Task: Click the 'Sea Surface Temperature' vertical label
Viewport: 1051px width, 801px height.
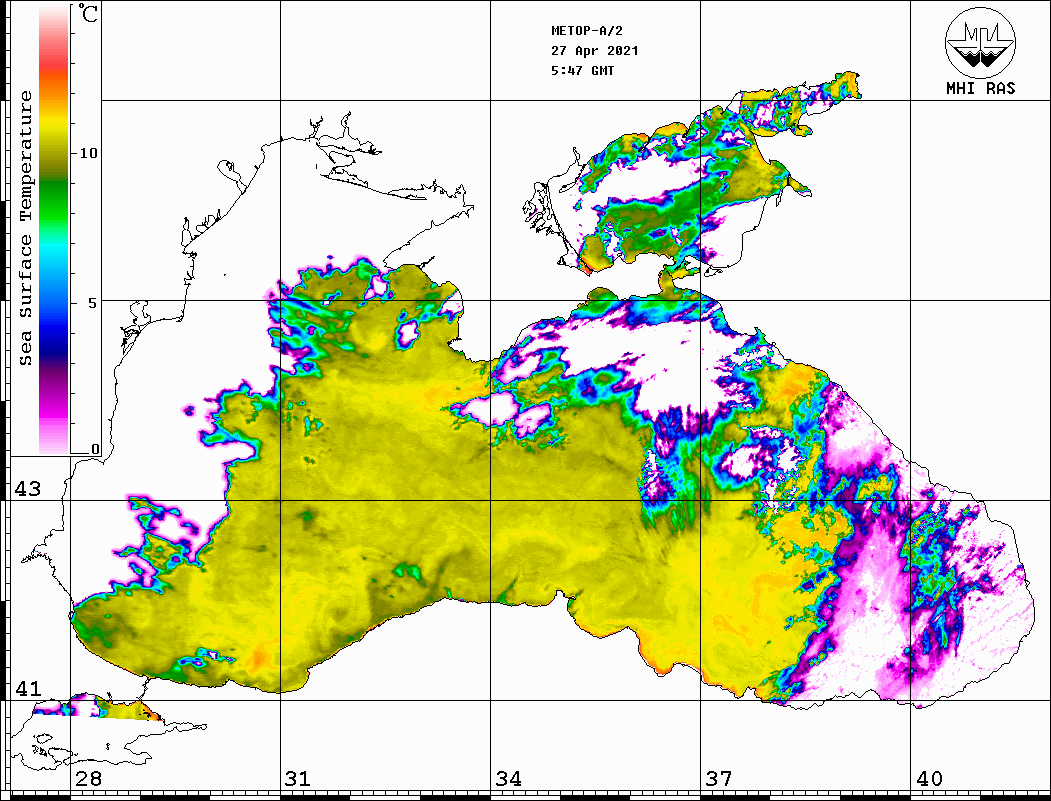Action: coord(25,228)
